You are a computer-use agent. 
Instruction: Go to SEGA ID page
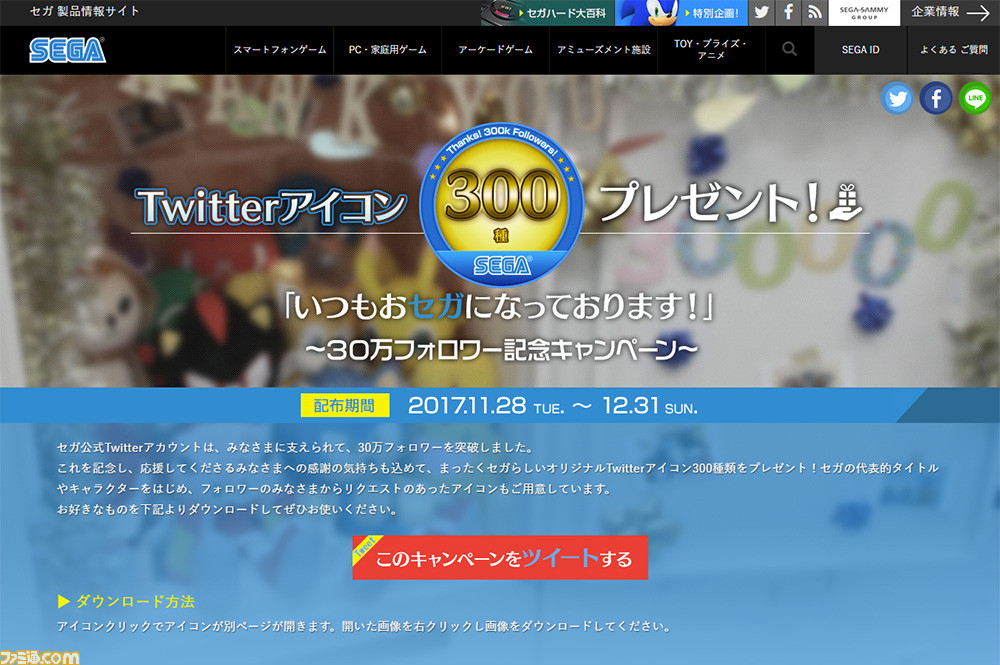click(x=860, y=50)
